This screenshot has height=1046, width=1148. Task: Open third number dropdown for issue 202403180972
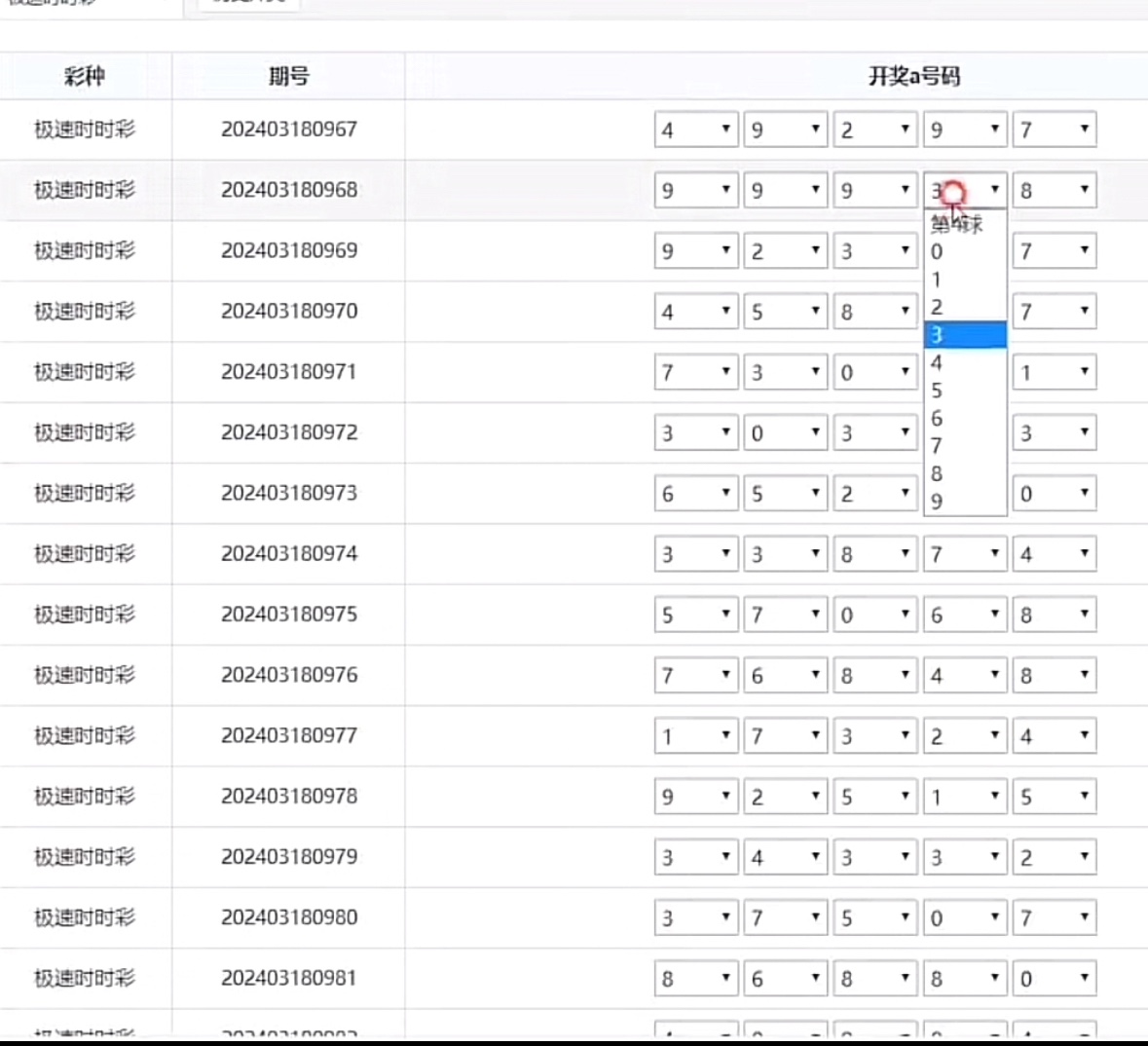tap(874, 432)
